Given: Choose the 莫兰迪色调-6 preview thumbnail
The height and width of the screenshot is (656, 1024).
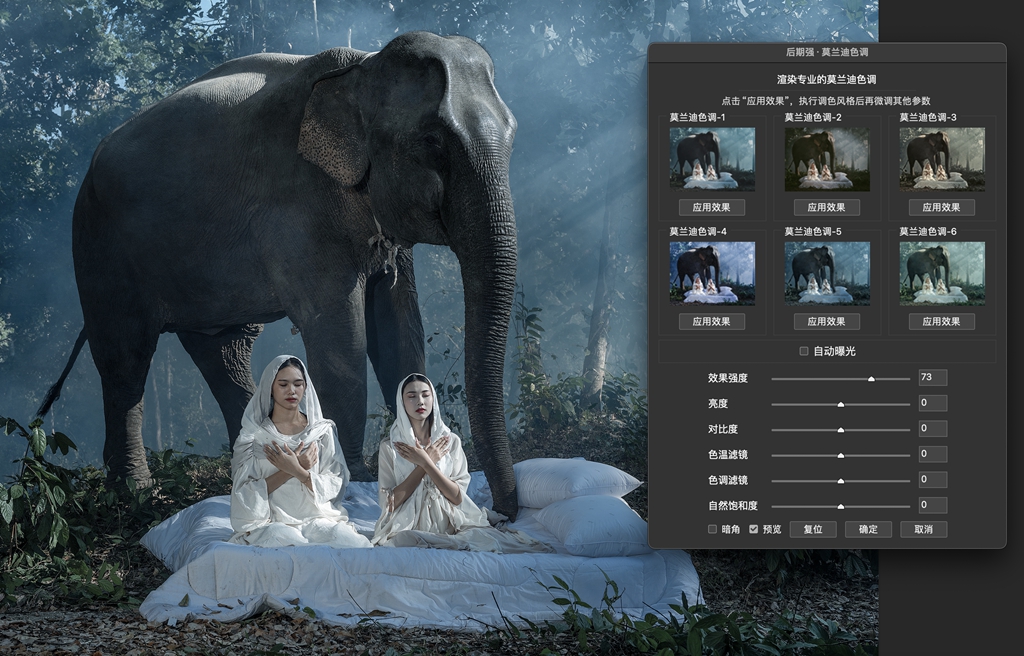Looking at the screenshot, I should click(x=941, y=272).
